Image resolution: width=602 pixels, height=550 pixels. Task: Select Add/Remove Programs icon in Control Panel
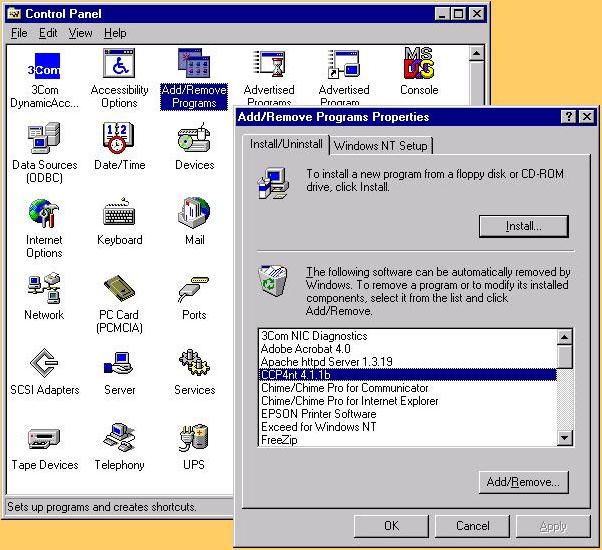(x=194, y=63)
